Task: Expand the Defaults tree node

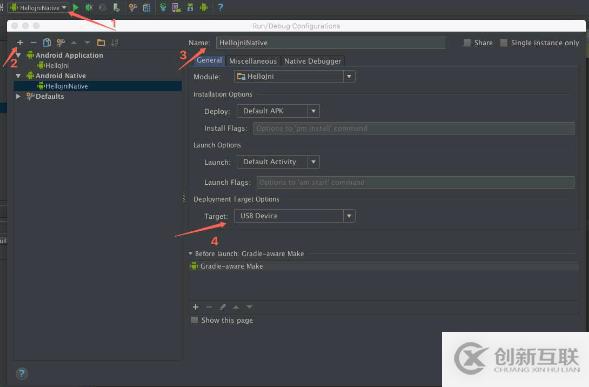Action: [x=18, y=97]
